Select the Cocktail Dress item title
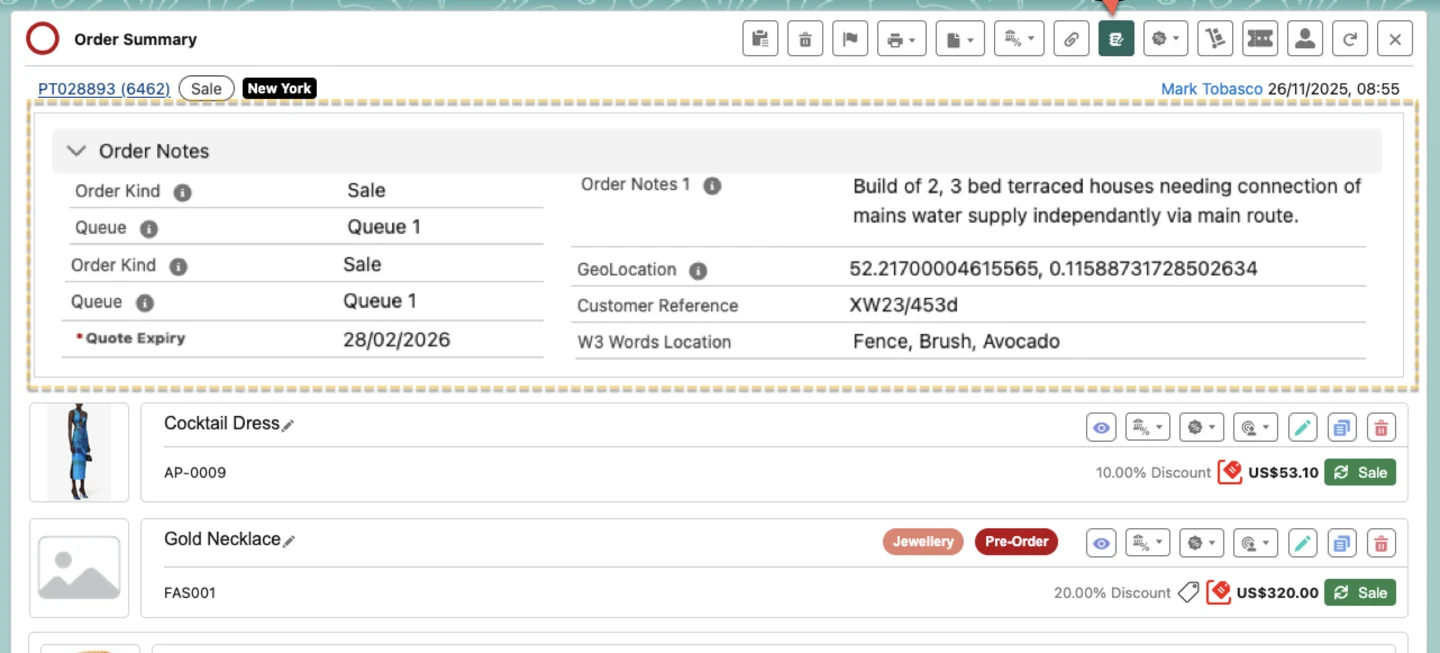Viewport: 1440px width, 653px height. [222, 424]
